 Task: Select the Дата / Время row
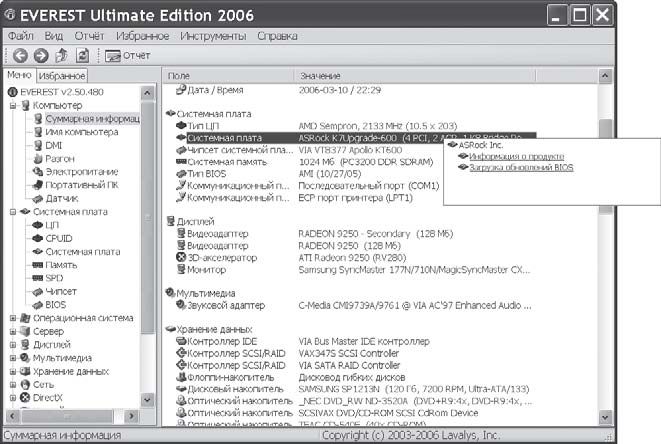[x=280, y=90]
